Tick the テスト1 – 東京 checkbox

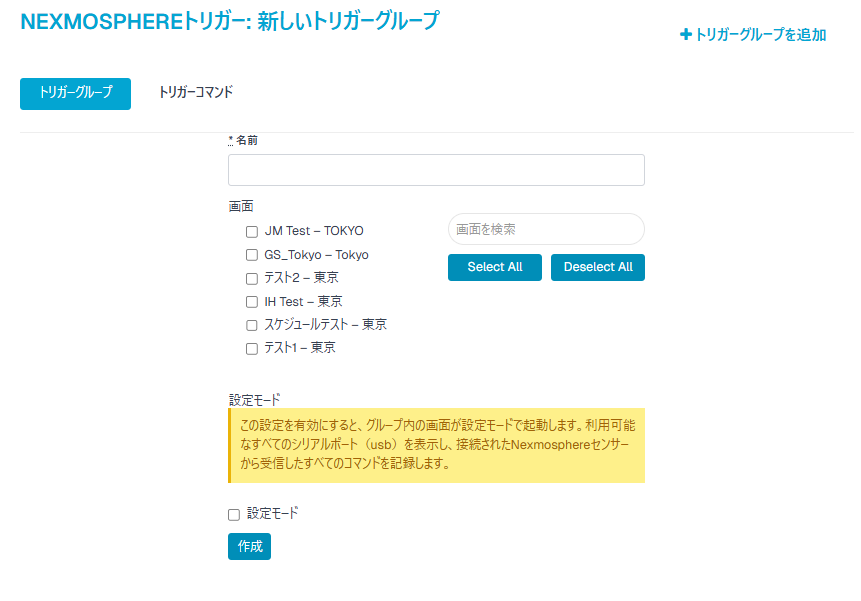click(251, 349)
